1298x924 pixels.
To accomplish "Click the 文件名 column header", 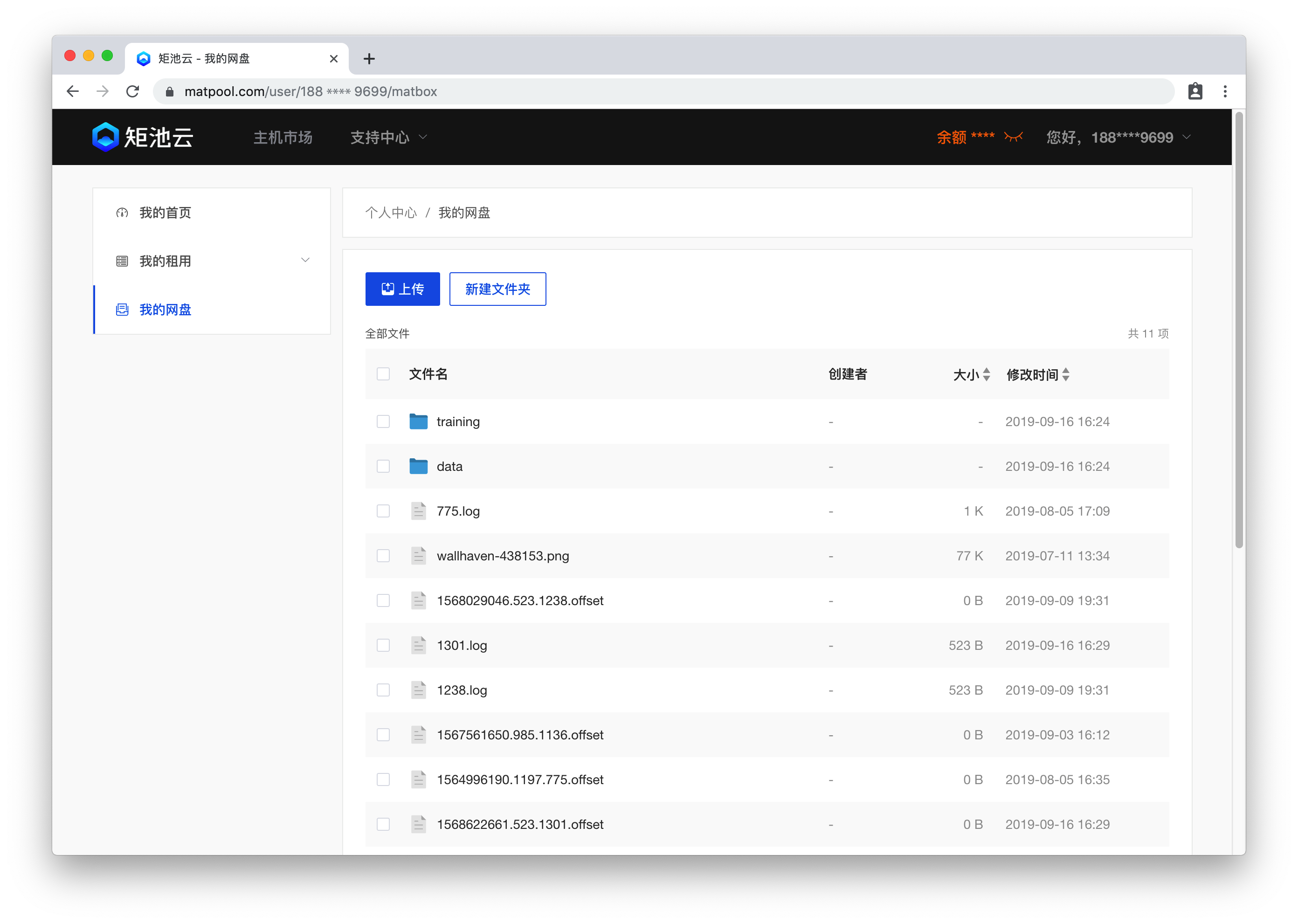I will (428, 374).
